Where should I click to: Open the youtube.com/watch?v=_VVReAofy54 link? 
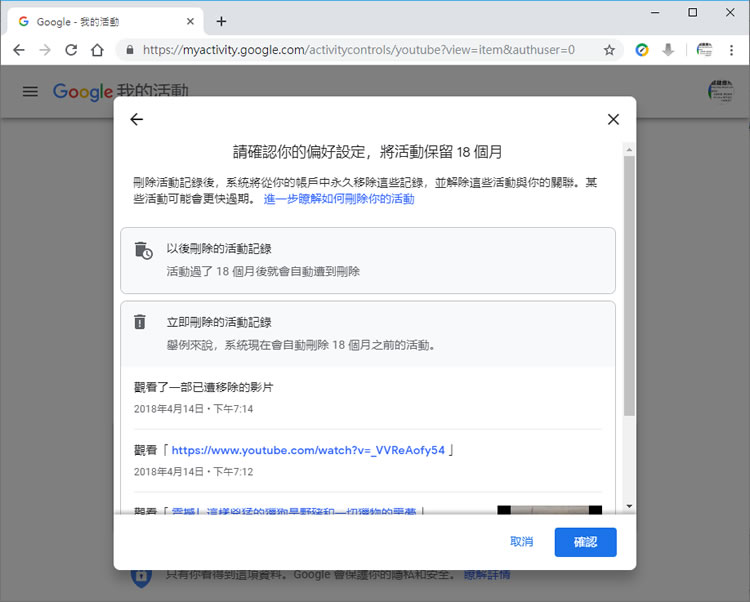(308, 450)
